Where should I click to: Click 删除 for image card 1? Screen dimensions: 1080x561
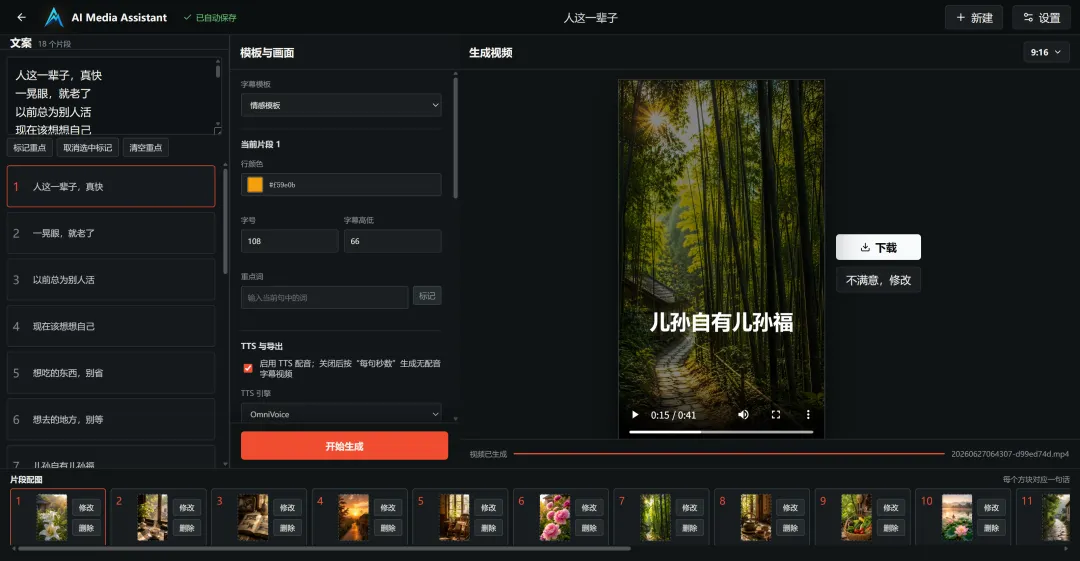coord(86,528)
